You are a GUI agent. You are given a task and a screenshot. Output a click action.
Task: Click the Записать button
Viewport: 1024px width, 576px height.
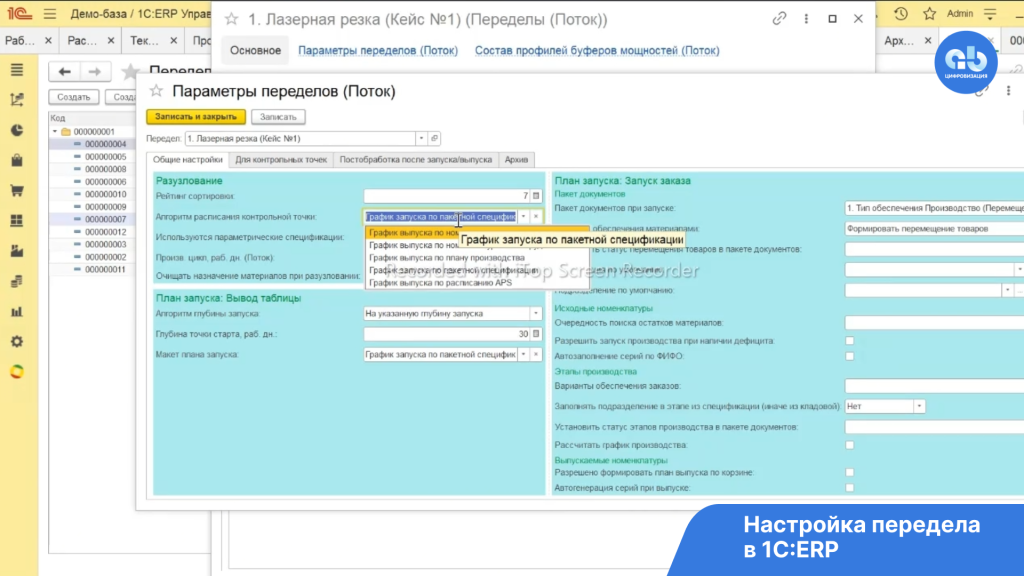[x=278, y=117]
